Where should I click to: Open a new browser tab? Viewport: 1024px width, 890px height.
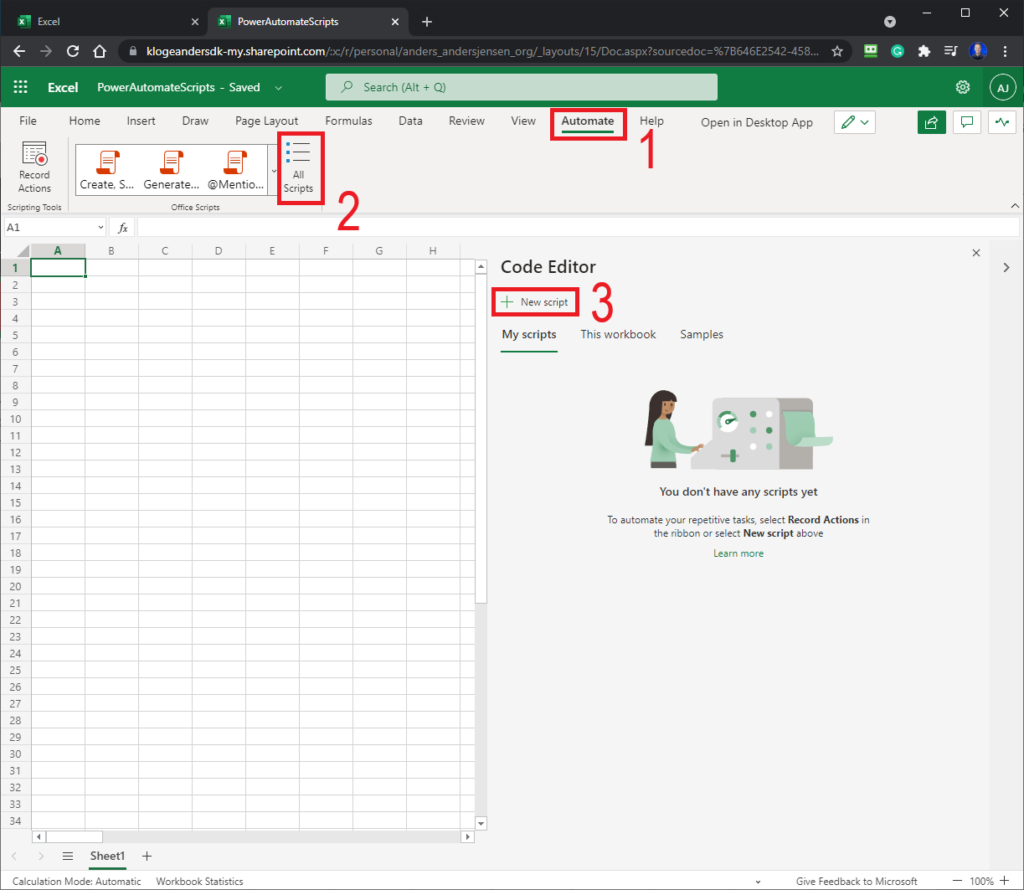(427, 22)
